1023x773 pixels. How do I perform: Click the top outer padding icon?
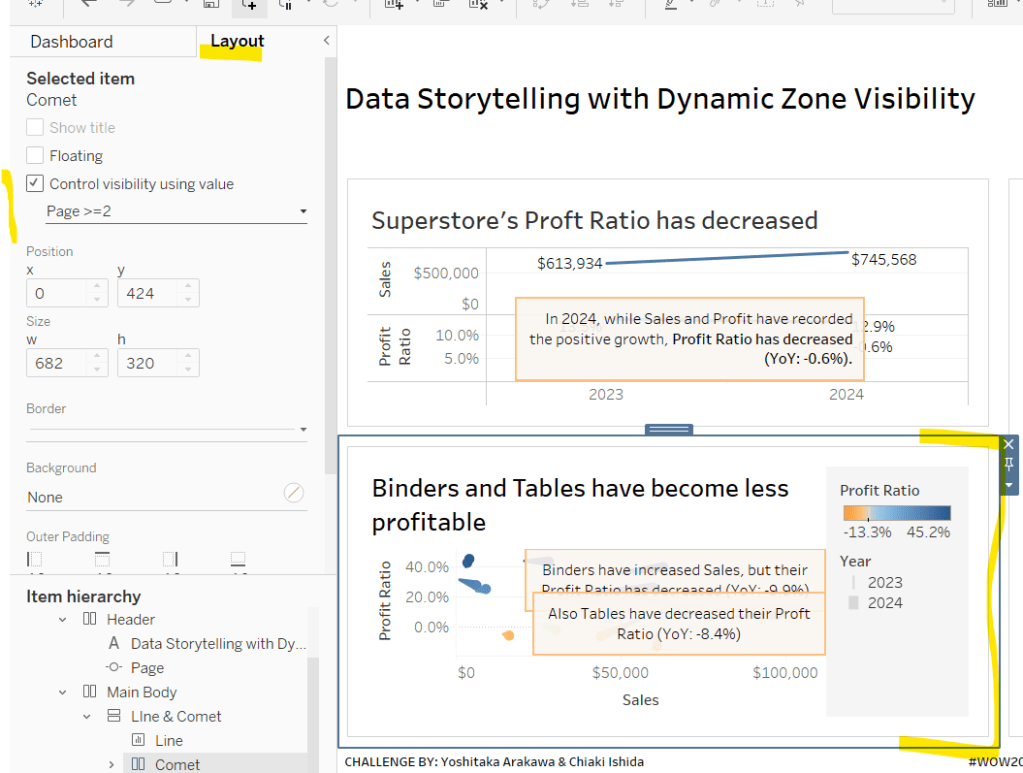click(103, 559)
